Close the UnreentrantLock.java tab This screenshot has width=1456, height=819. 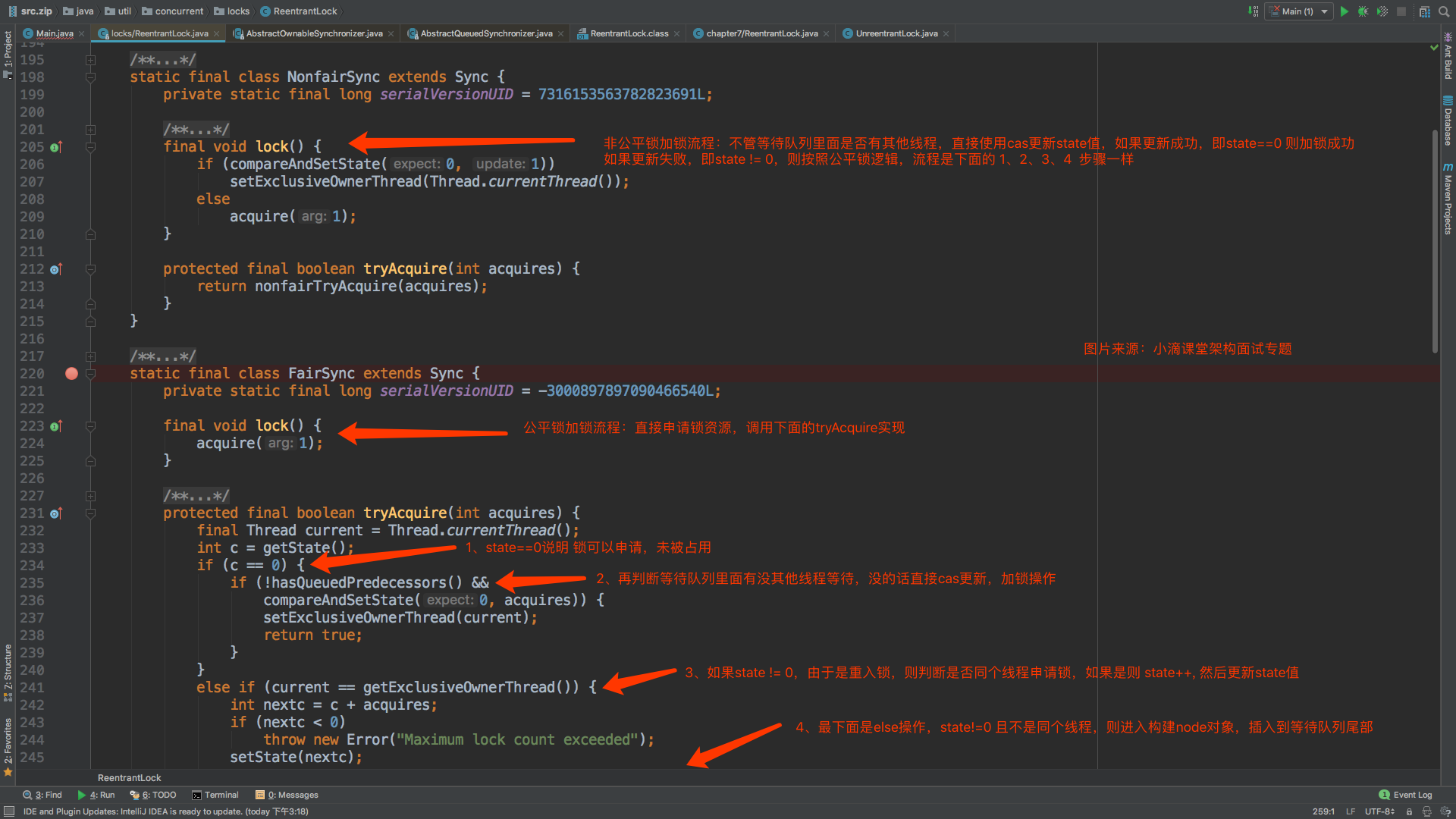(946, 33)
